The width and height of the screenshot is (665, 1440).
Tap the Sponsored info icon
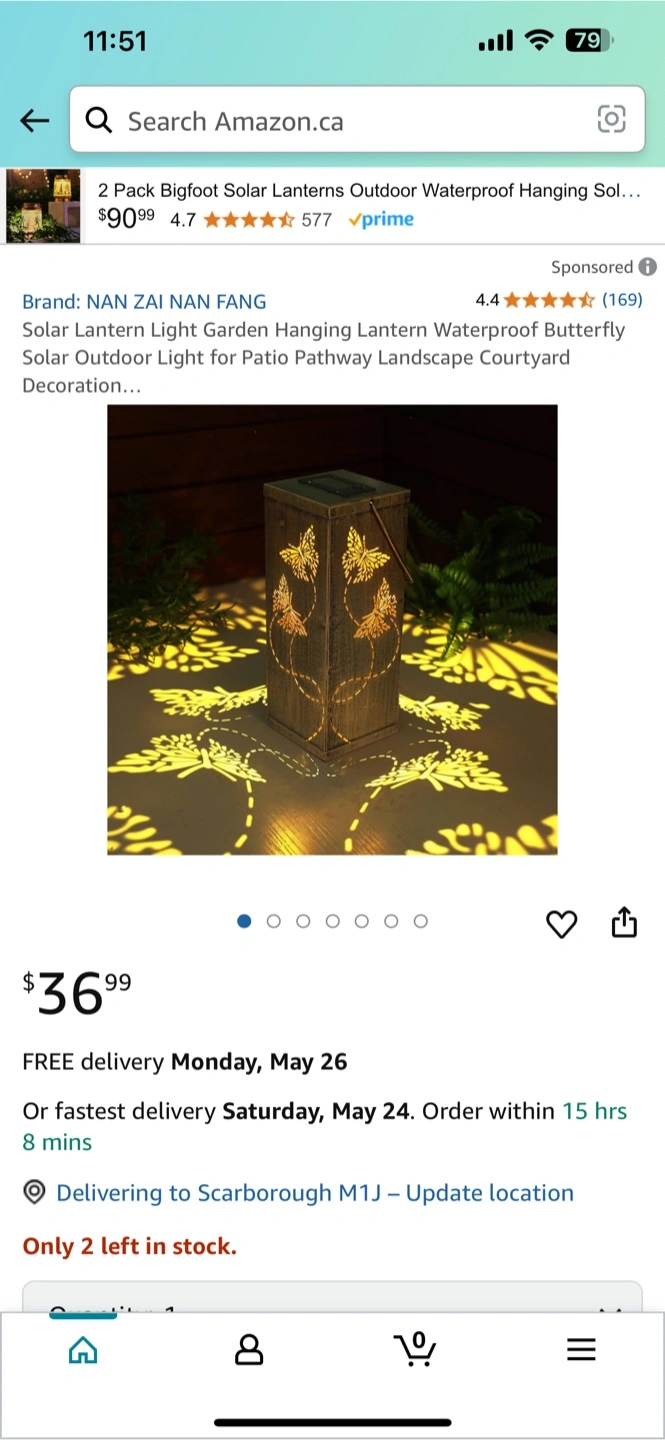pos(648,267)
